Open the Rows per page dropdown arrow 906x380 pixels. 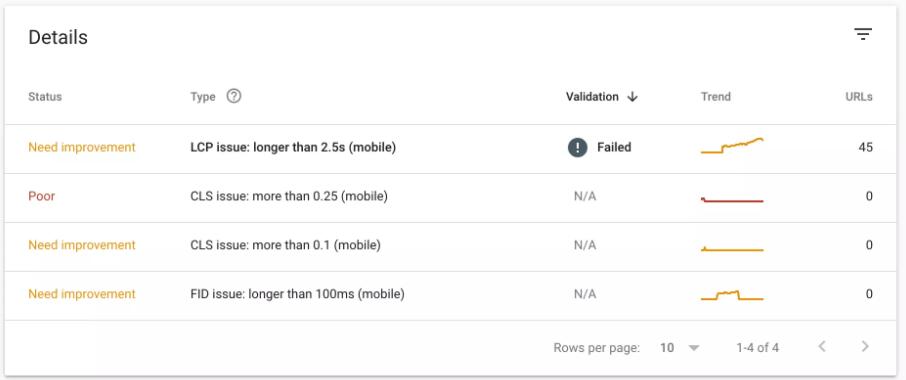[x=694, y=348]
